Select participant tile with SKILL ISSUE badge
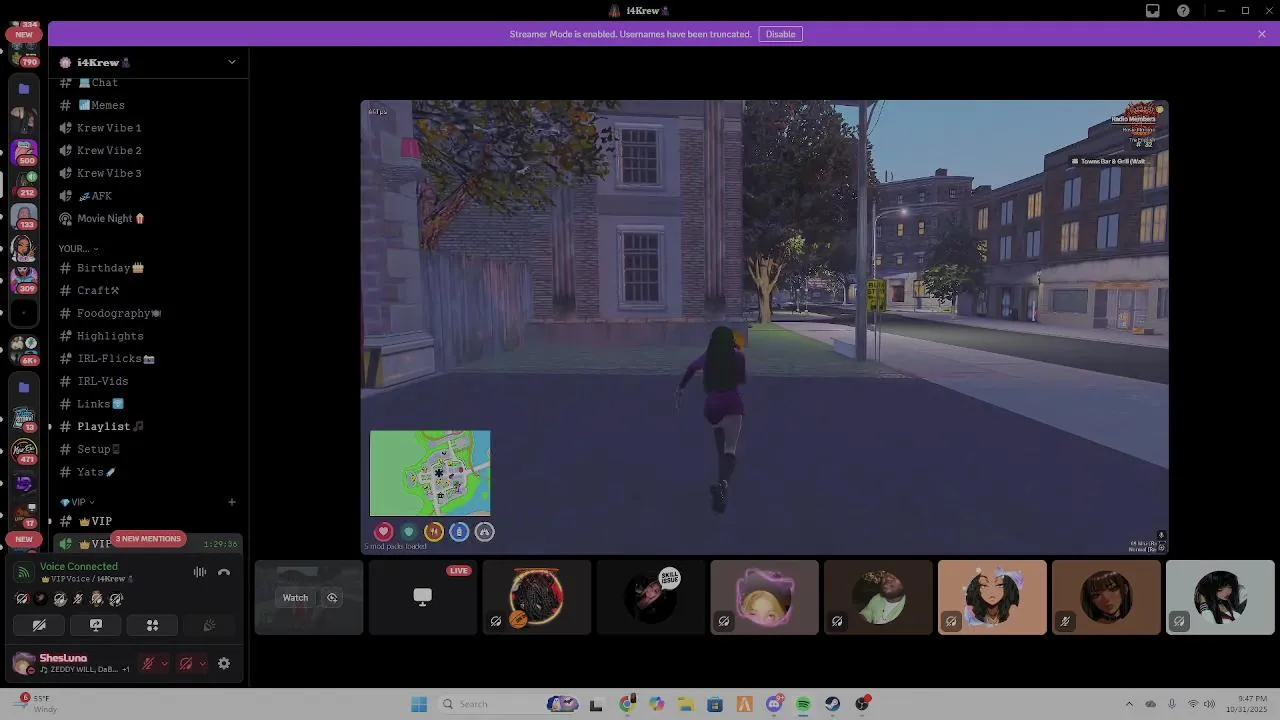This screenshot has height=720, width=1280. pos(651,597)
